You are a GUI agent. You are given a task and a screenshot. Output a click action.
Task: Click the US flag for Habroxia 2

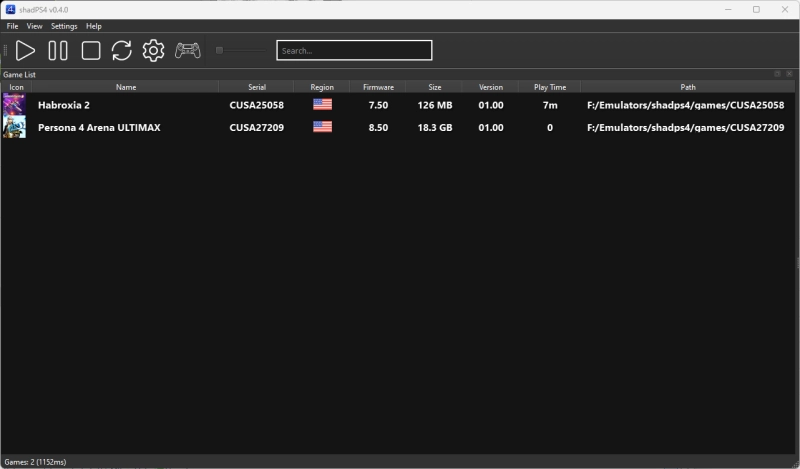pos(322,104)
